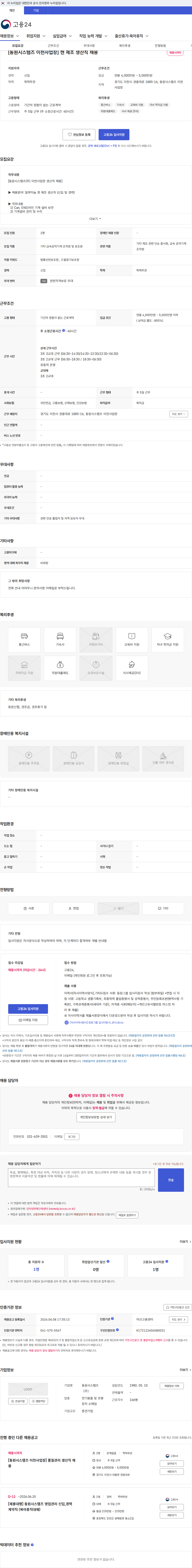This screenshot has width=192, height=1568.
Task: Click 로그인 beside the recruiter email
Action: pyautogui.click(x=72, y=1136)
